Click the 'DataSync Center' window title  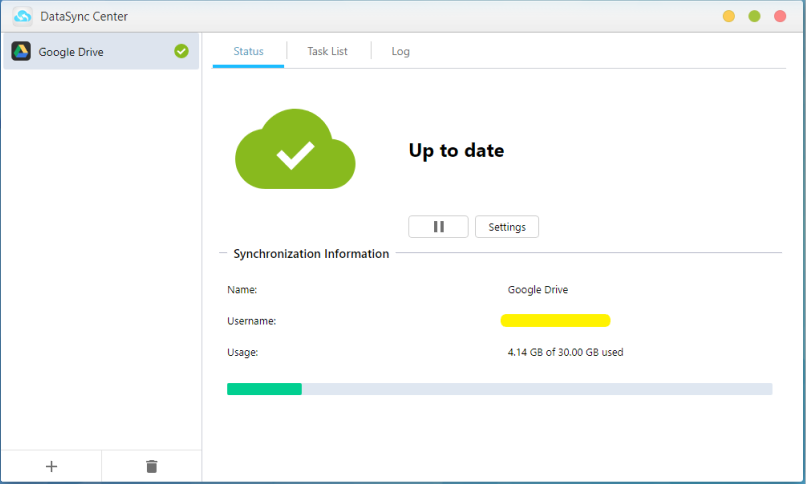tap(84, 16)
